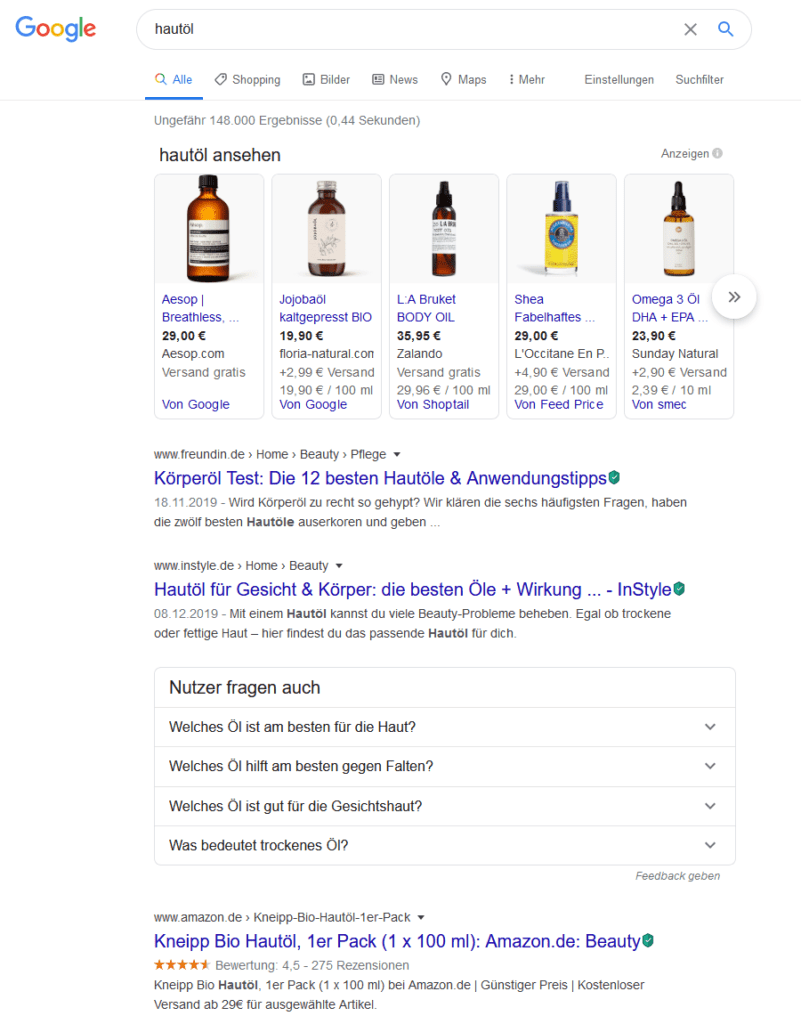Click the 23,90 € price
The width and height of the screenshot is (801, 1024).
[653, 336]
